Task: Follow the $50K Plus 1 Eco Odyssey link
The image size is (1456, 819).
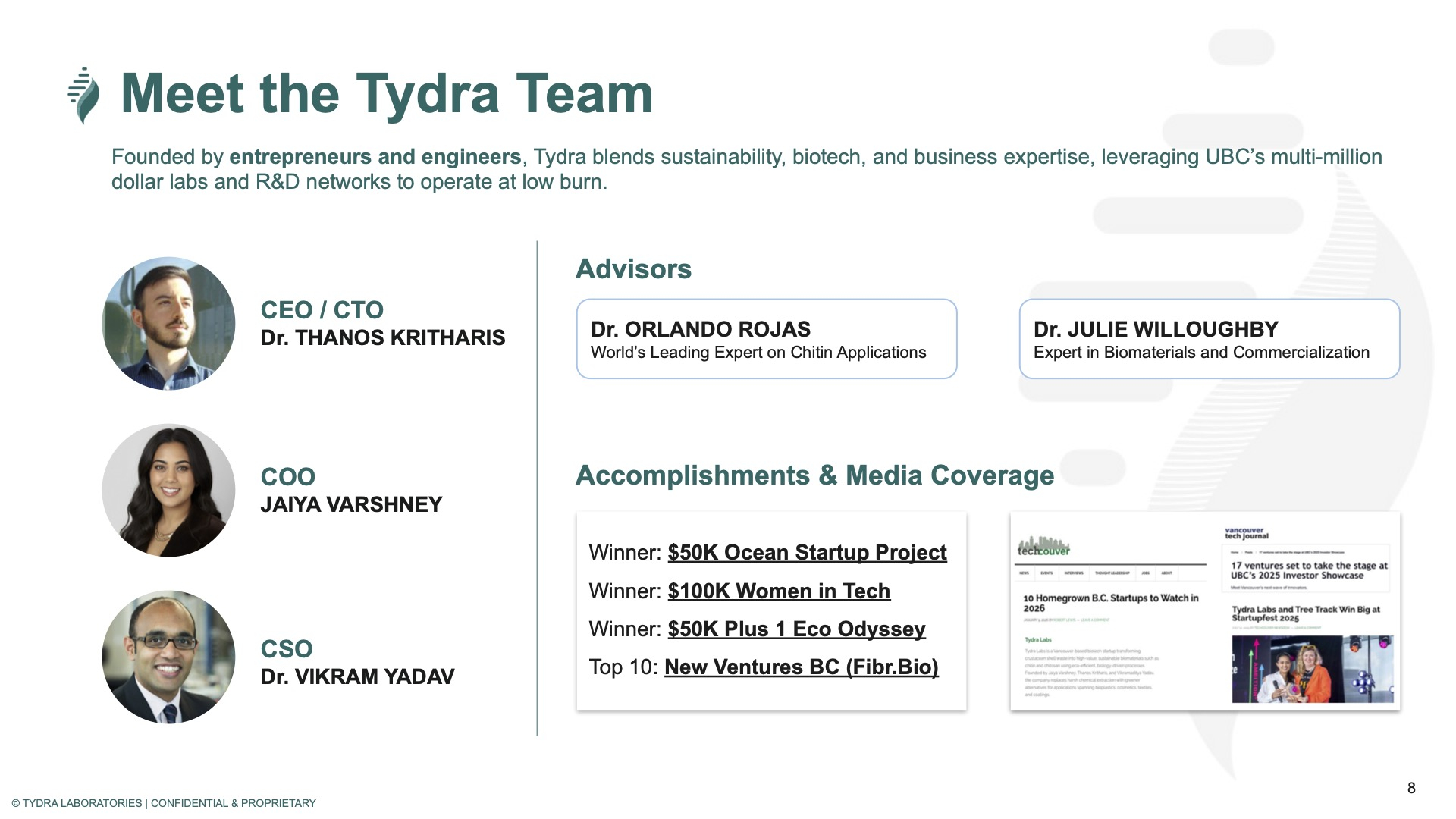Action: [796, 629]
